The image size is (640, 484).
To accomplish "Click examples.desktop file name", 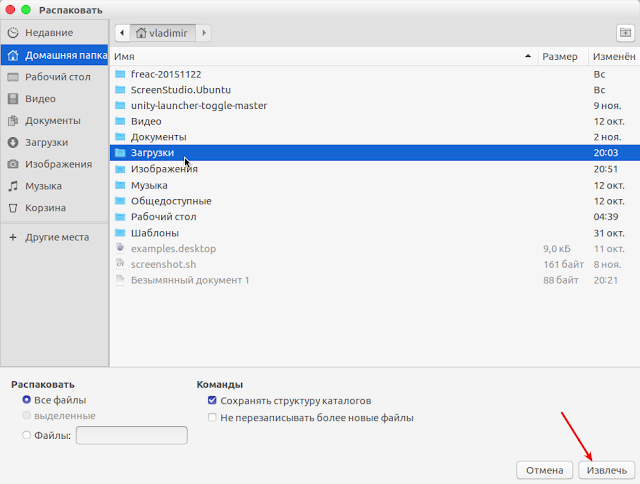I will click(173, 249).
